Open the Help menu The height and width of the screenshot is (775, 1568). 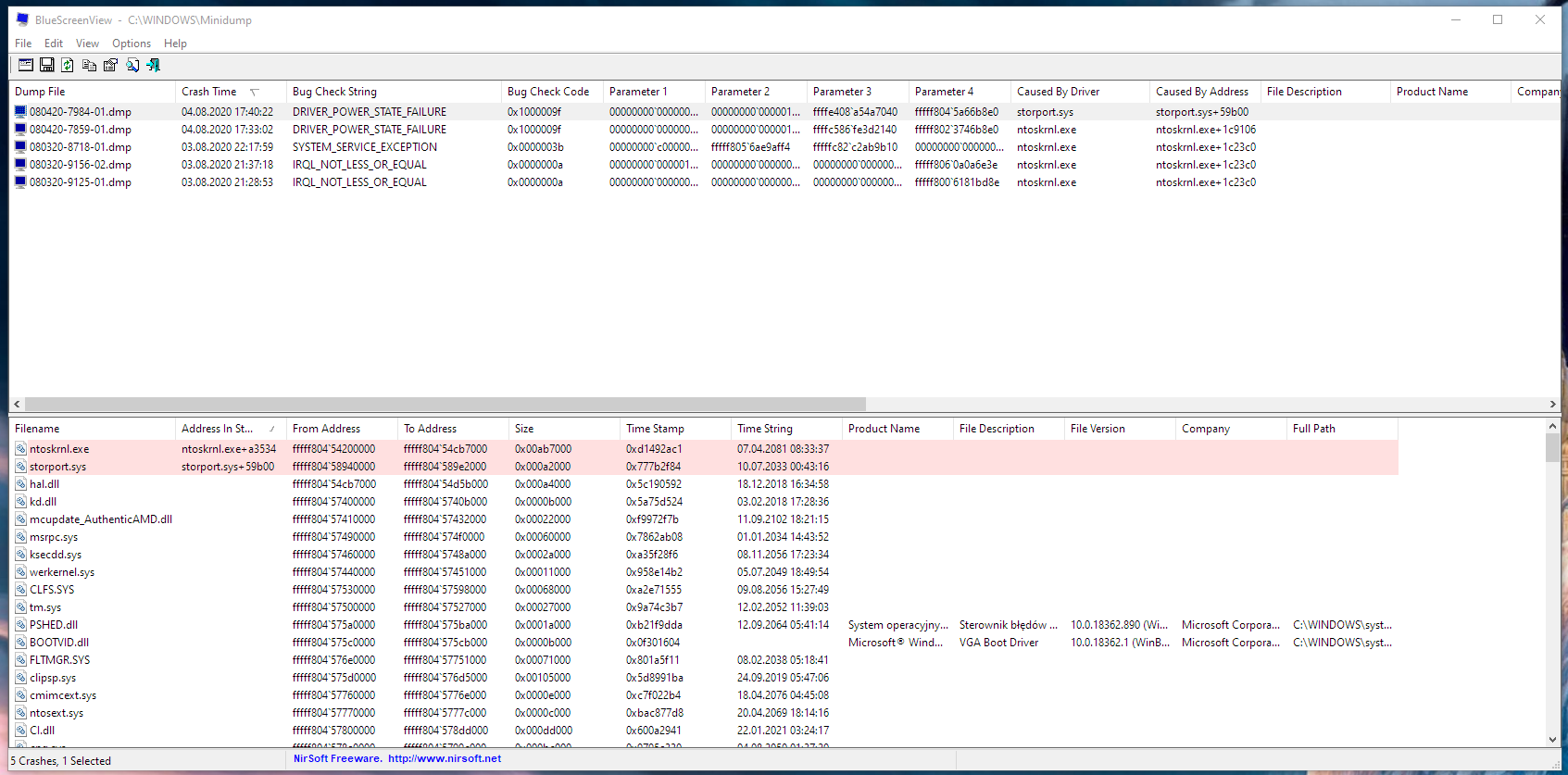point(175,44)
